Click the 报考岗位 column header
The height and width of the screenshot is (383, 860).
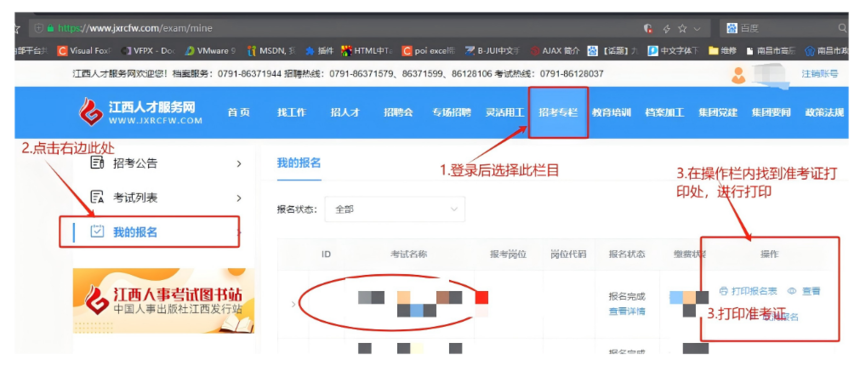[x=508, y=254]
